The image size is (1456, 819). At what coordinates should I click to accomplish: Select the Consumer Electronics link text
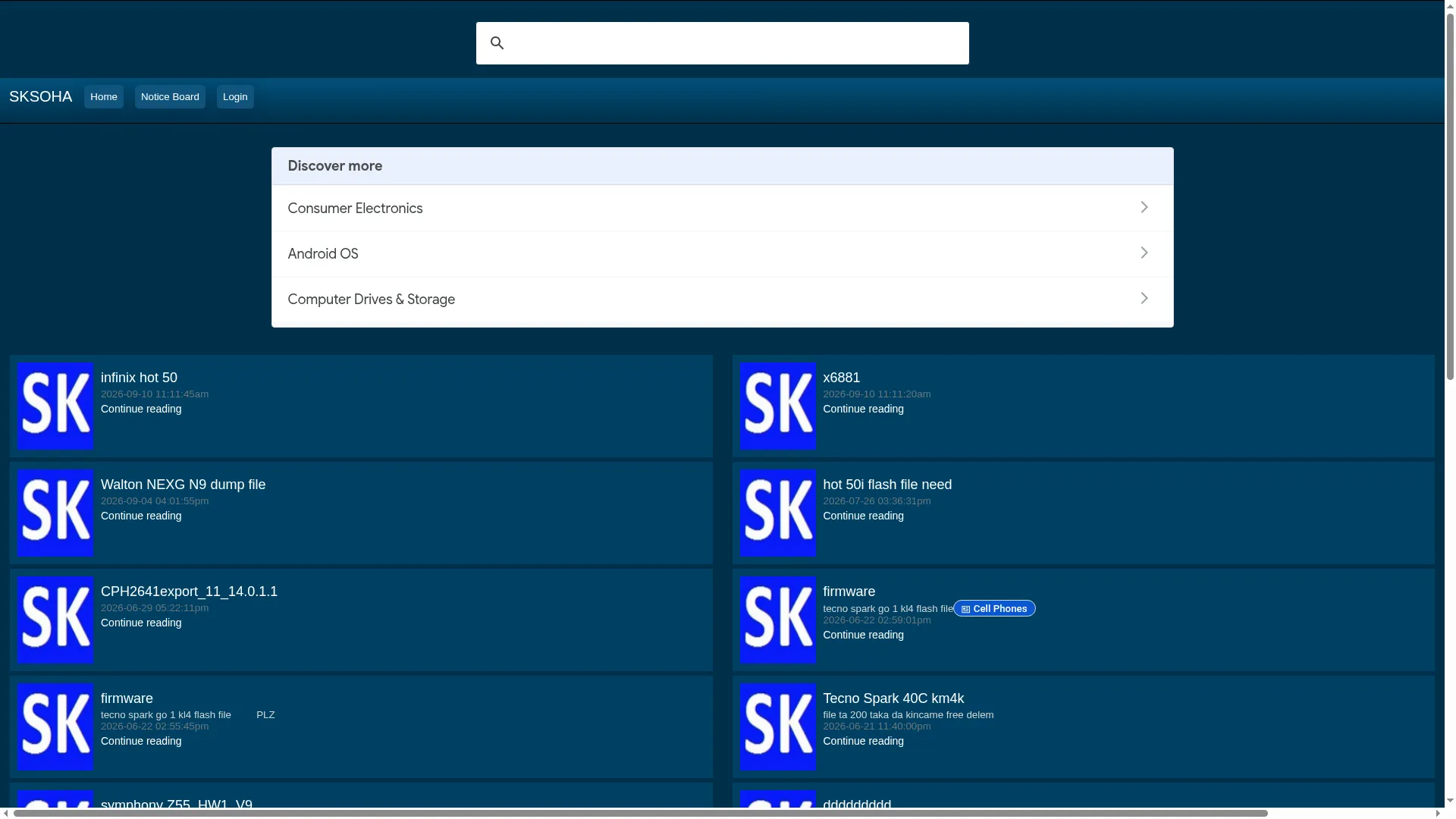point(355,209)
